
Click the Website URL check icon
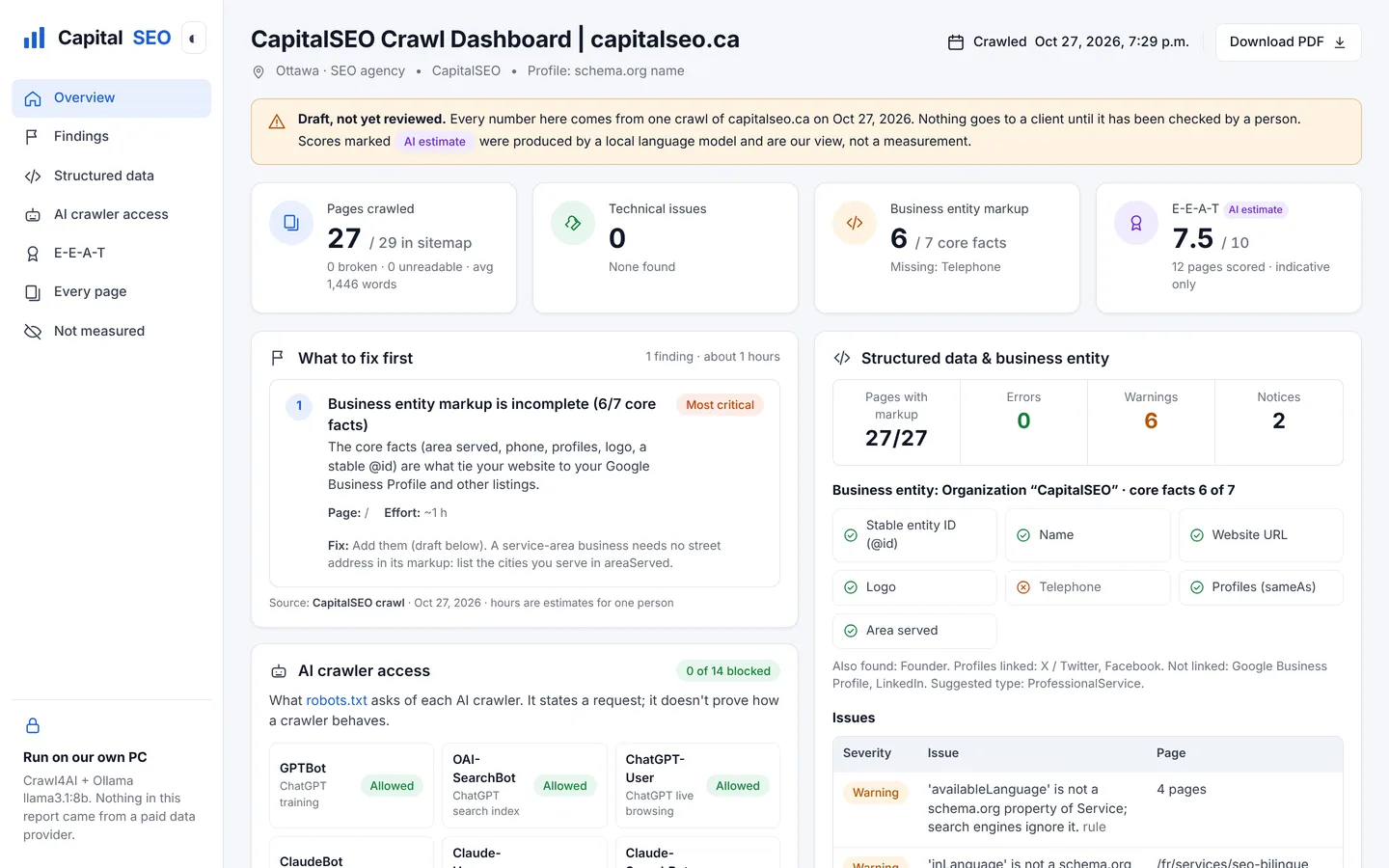(x=1197, y=535)
